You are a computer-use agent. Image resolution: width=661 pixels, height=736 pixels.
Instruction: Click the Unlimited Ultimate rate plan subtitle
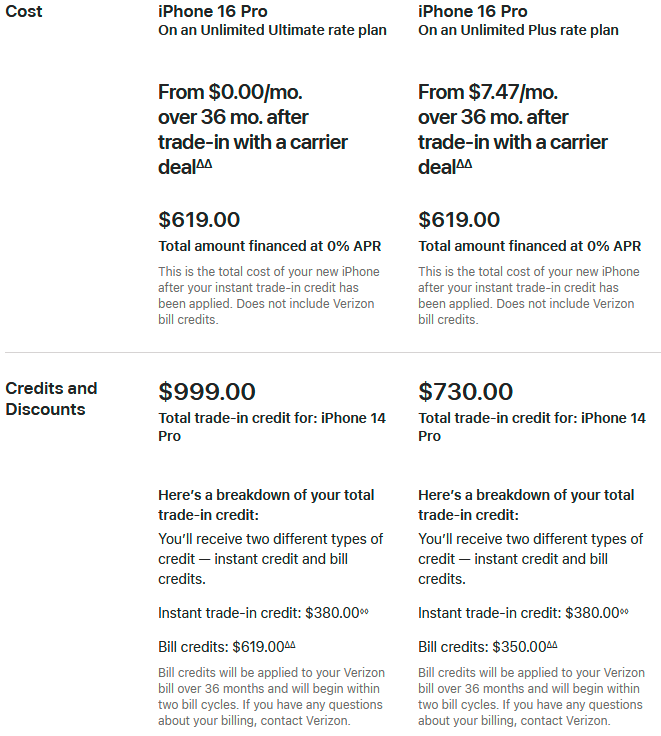coord(272,30)
